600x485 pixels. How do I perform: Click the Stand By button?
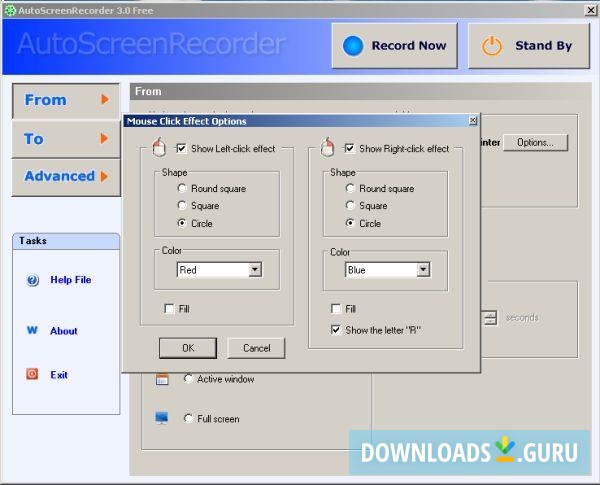point(529,46)
